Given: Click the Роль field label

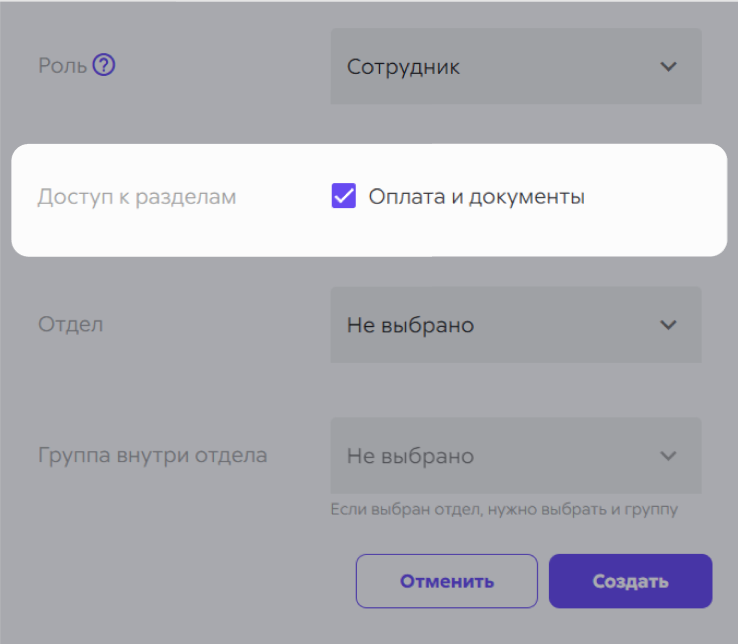Looking at the screenshot, I should coord(63,65).
